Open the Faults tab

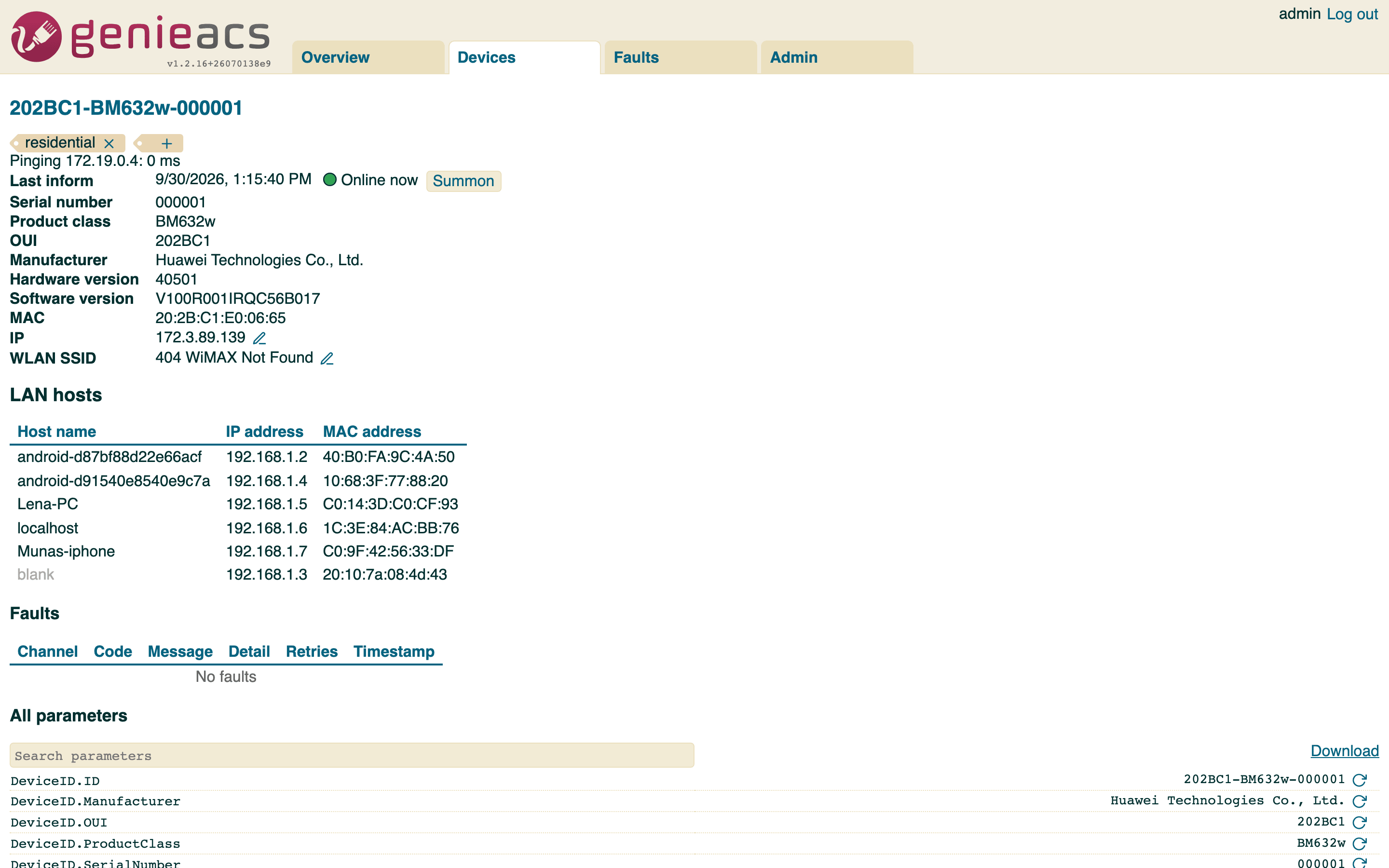[680, 57]
